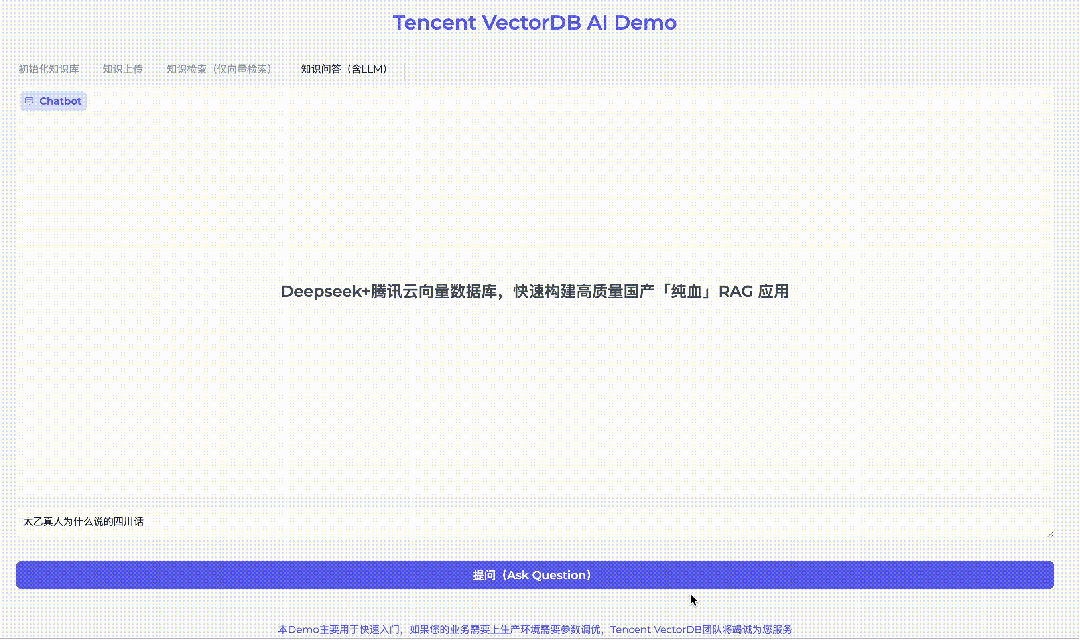
Task: Open the 初始化知识库 tab
Action: click(x=49, y=69)
